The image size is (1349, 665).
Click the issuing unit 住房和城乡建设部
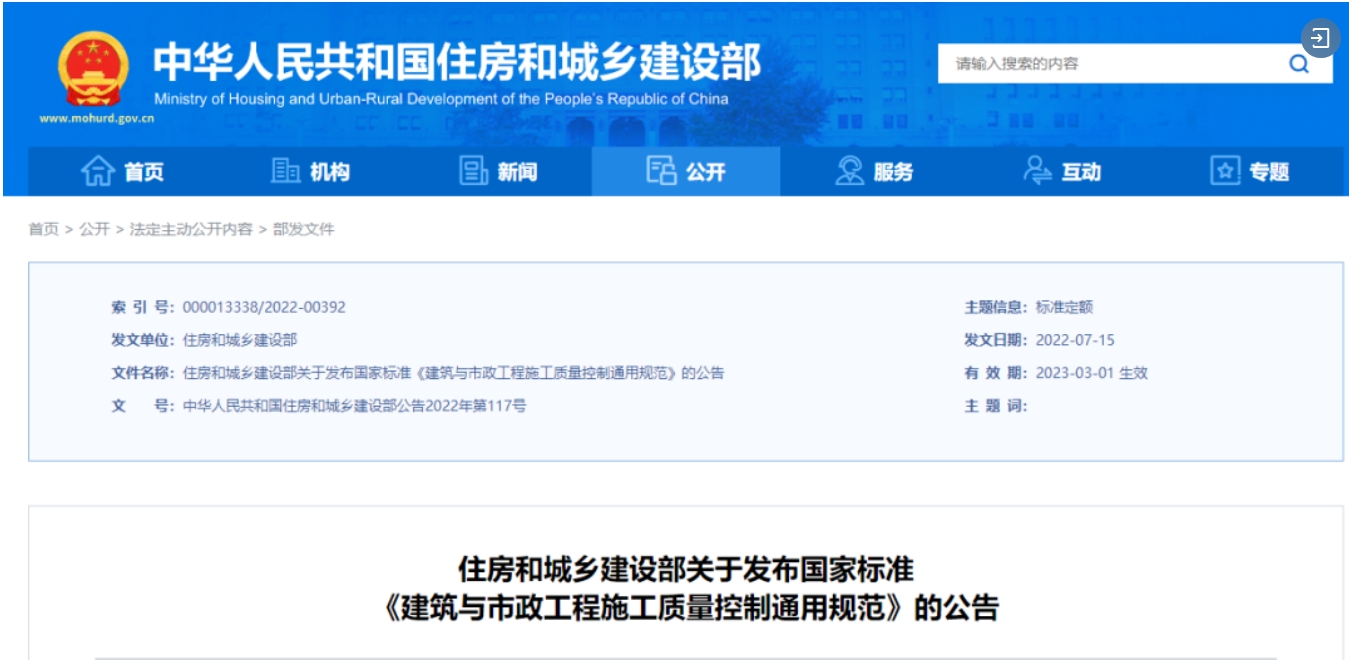pos(240,340)
